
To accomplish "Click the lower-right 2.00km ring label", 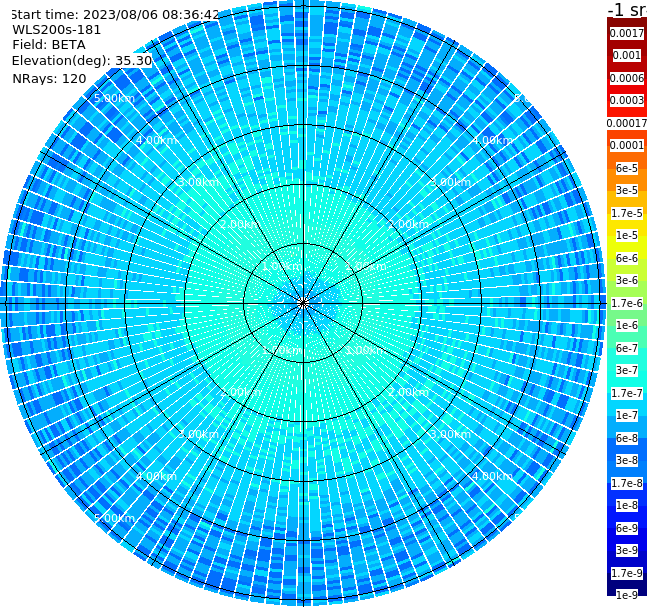I will point(408,392).
